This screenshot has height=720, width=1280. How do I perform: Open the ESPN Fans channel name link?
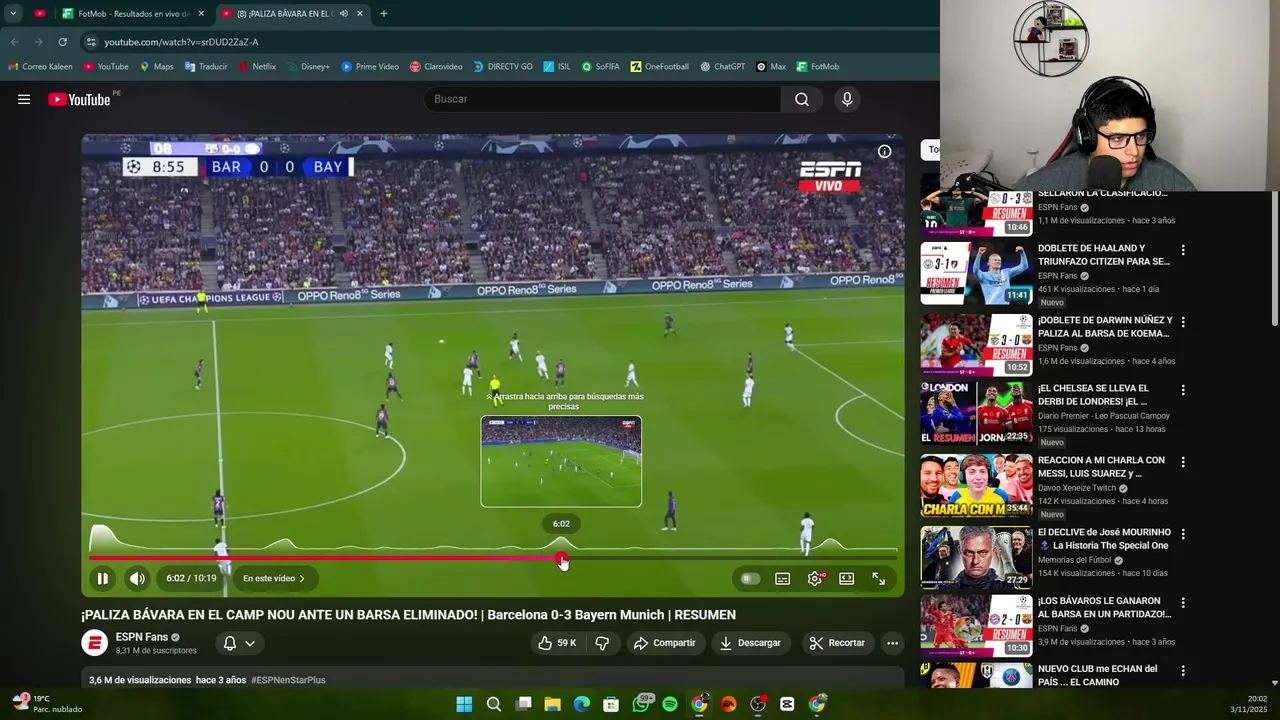141,637
